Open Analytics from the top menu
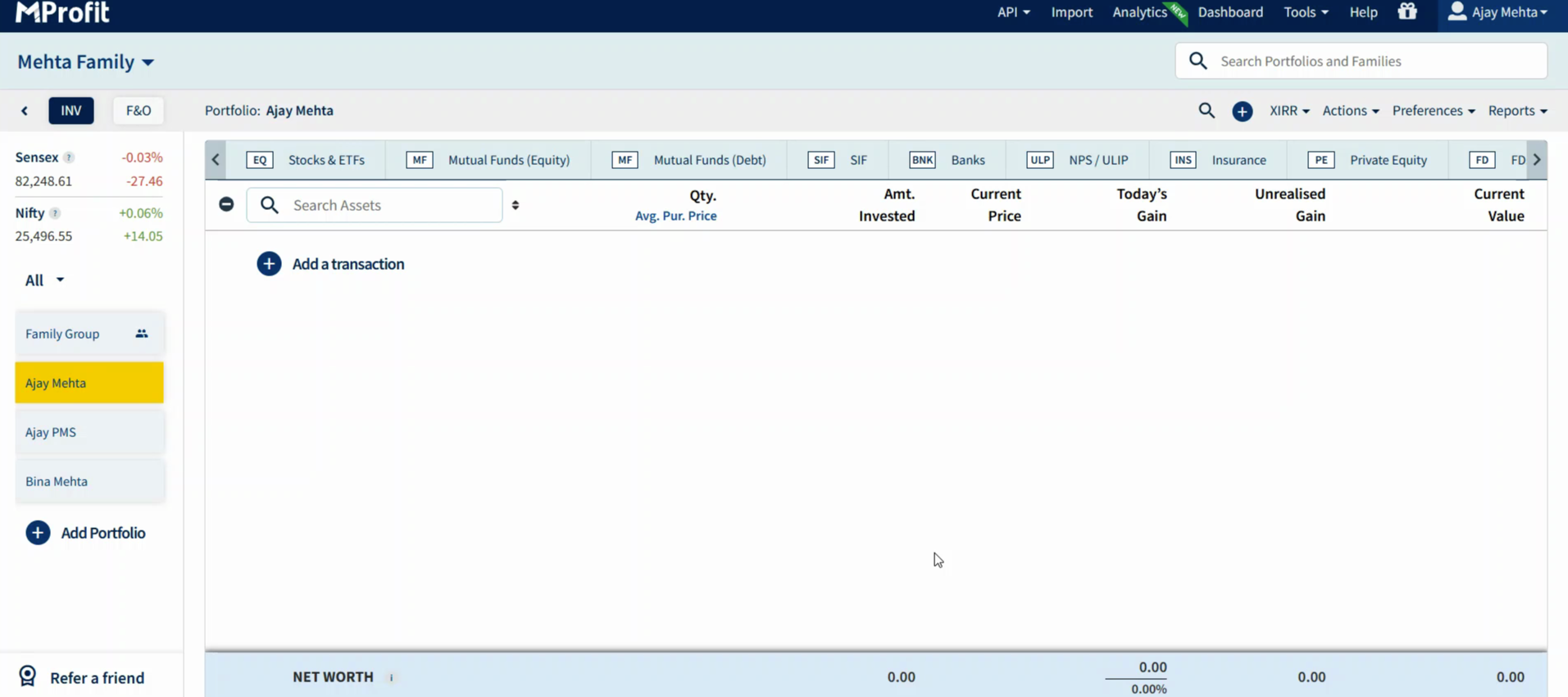This screenshot has height=697, width=1568. (1139, 12)
